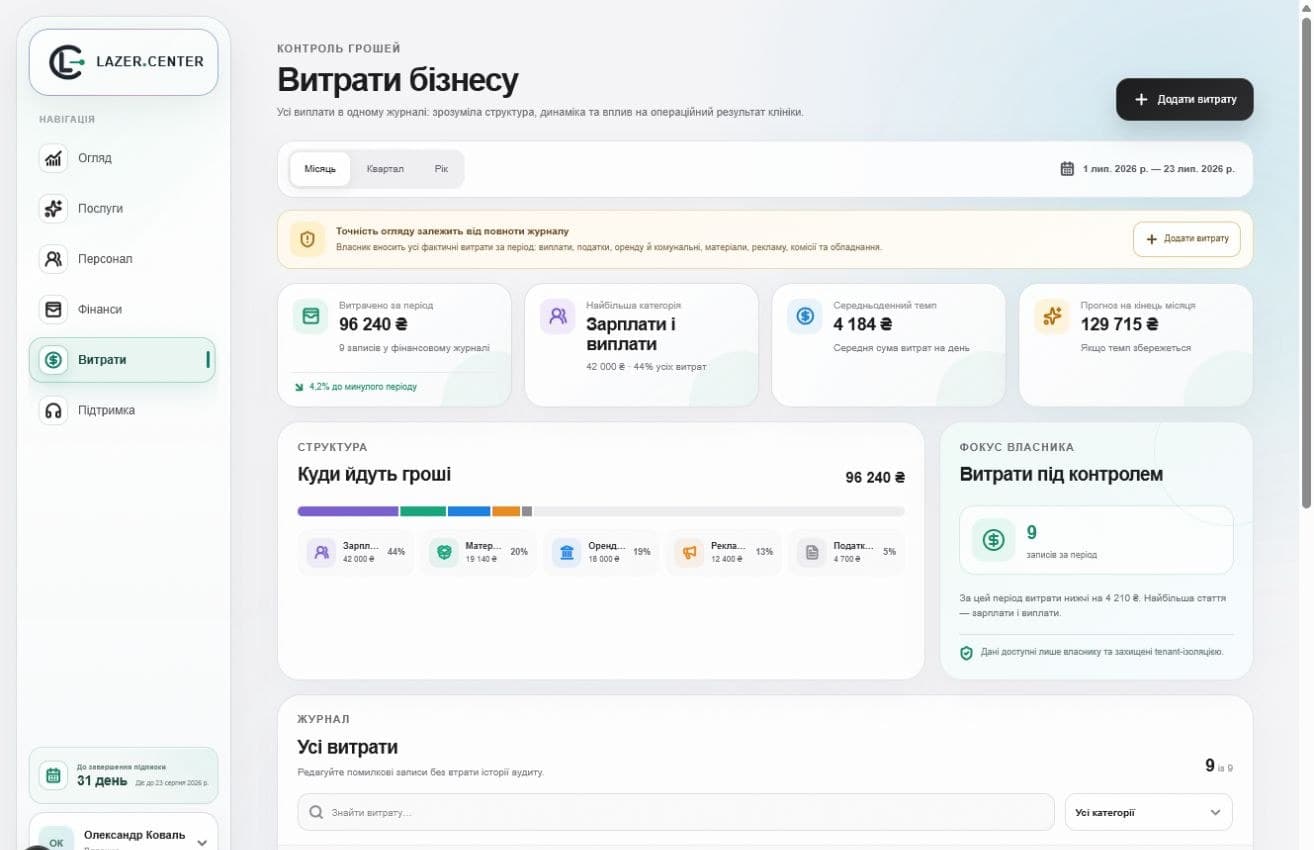1314x850 pixels.
Task: Click the Підтримка headset icon
Action: coord(53,410)
